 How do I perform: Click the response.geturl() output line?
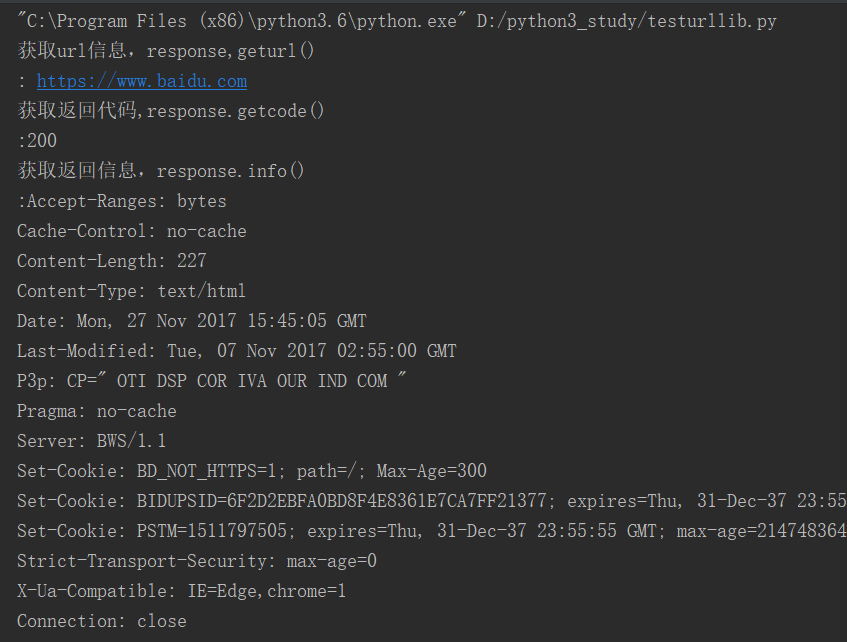166,51
